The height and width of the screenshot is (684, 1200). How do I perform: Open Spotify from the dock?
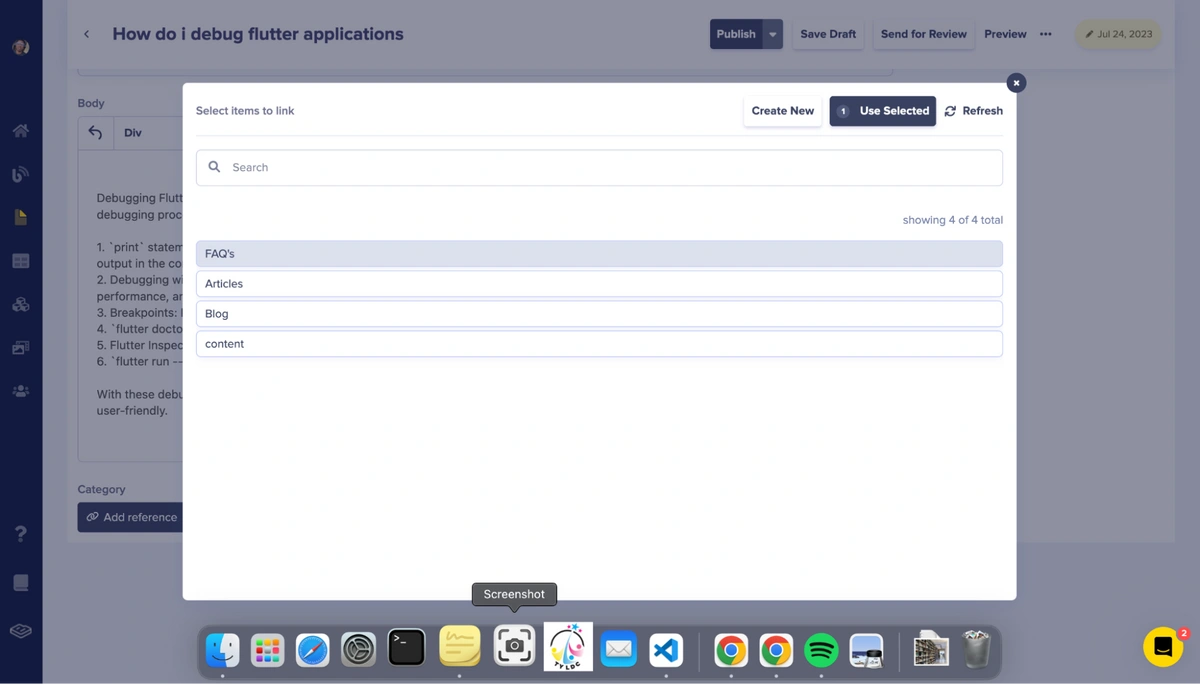[x=821, y=650]
